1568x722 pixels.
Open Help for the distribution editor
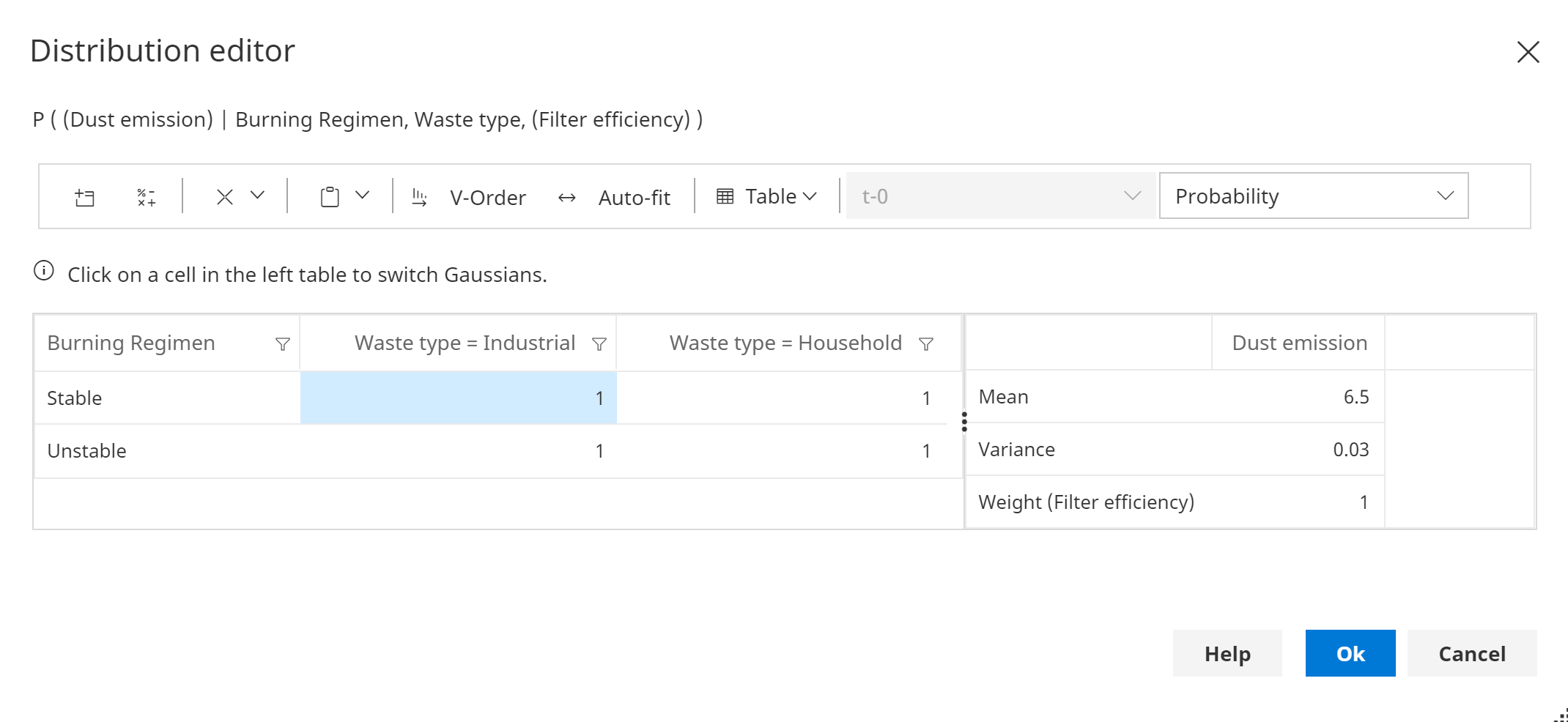[x=1227, y=653]
